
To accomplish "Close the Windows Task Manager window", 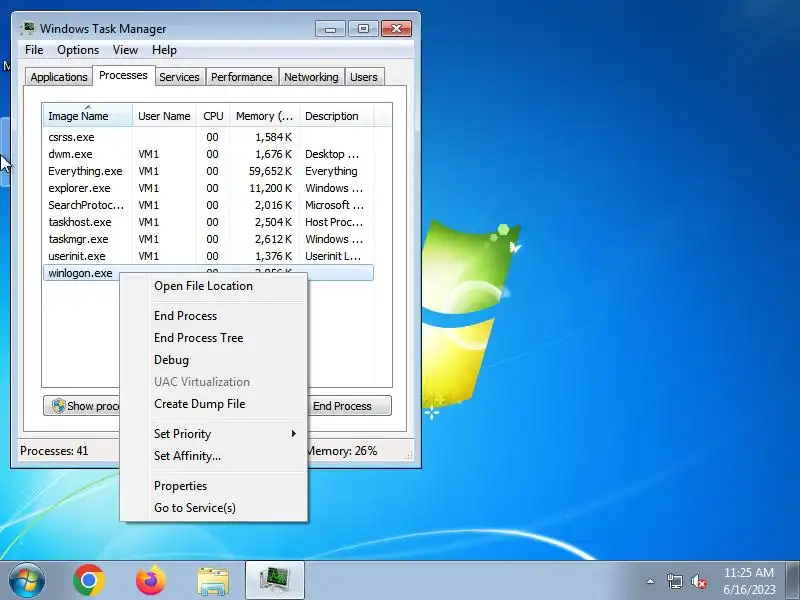I will [x=396, y=29].
